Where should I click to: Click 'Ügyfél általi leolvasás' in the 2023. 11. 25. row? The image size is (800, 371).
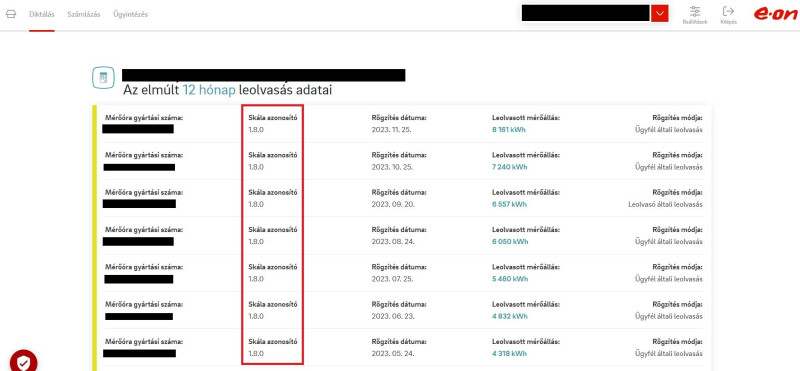(x=669, y=130)
